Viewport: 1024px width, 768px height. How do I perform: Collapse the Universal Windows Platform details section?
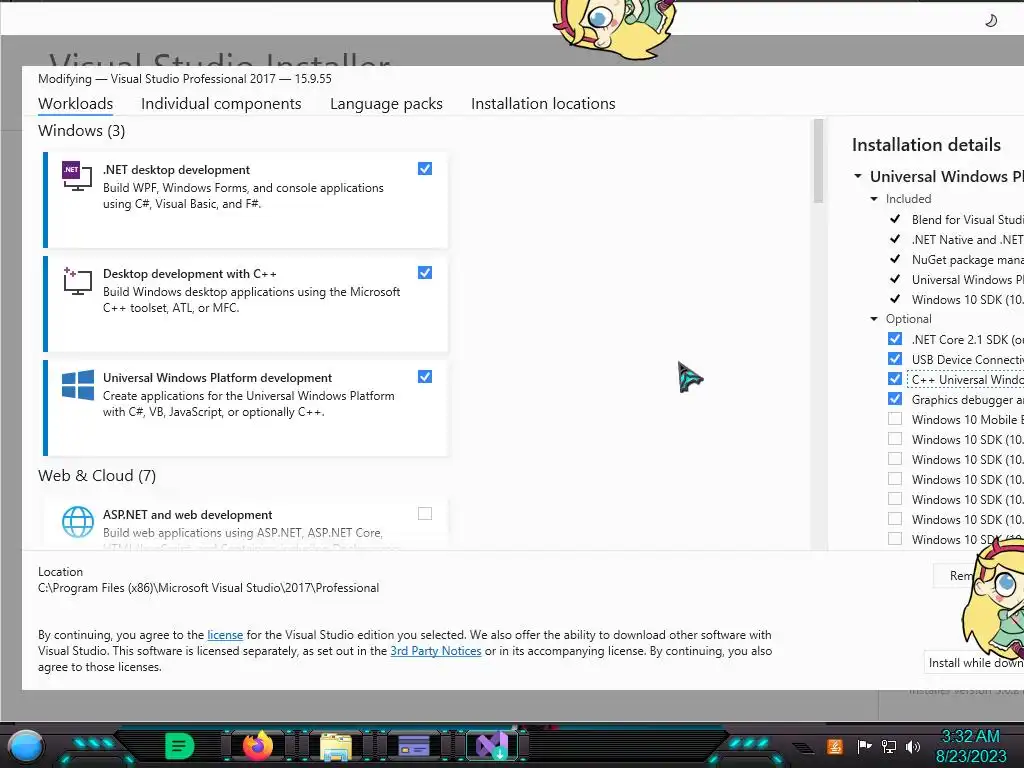858,176
